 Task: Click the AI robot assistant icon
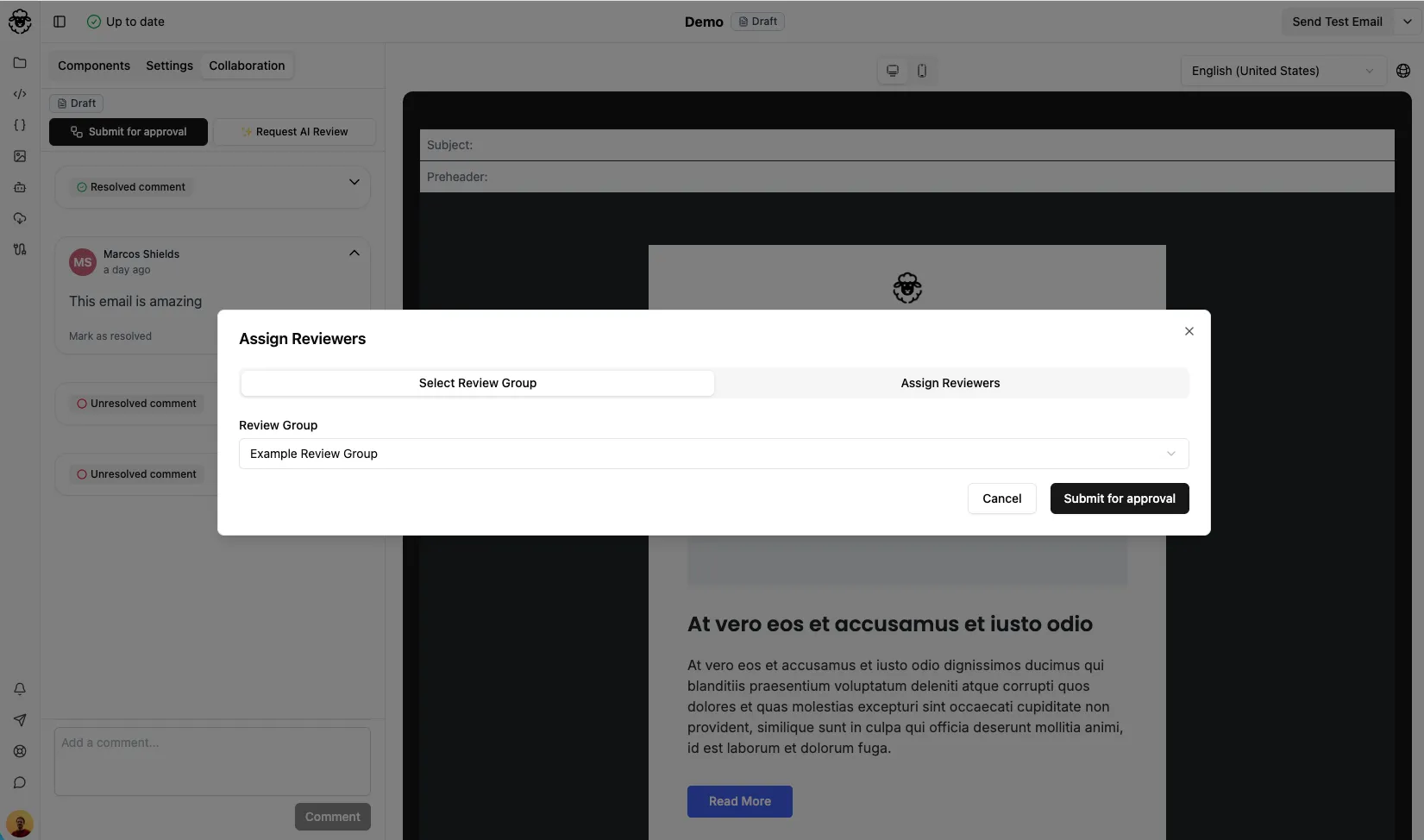[x=20, y=187]
